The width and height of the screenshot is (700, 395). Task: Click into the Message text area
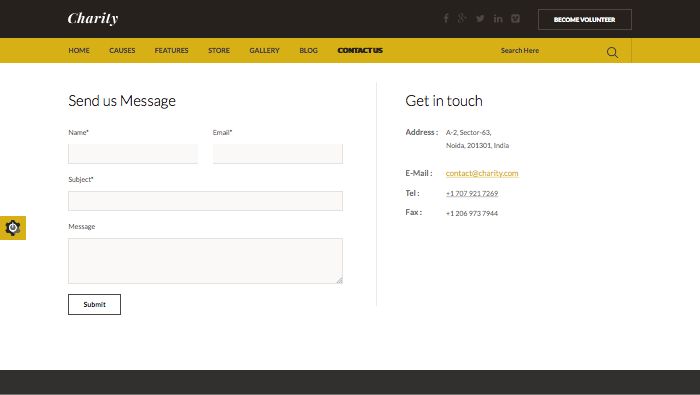tap(205, 261)
